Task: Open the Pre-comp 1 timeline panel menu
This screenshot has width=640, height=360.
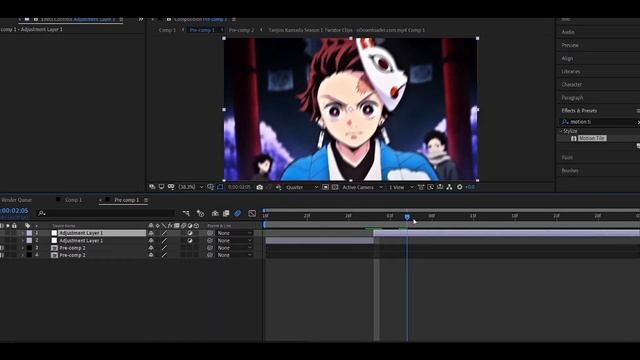Action: click(146, 200)
